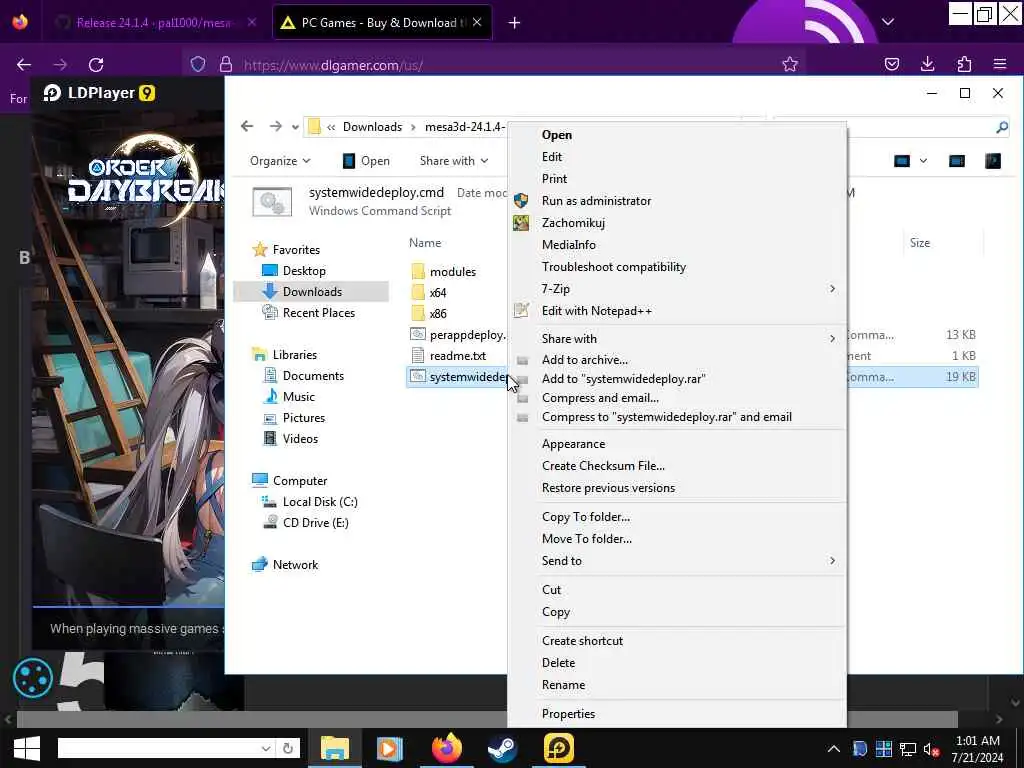Choose MediaInfo in context menu
Screen dimensions: 1024x768
(568, 245)
